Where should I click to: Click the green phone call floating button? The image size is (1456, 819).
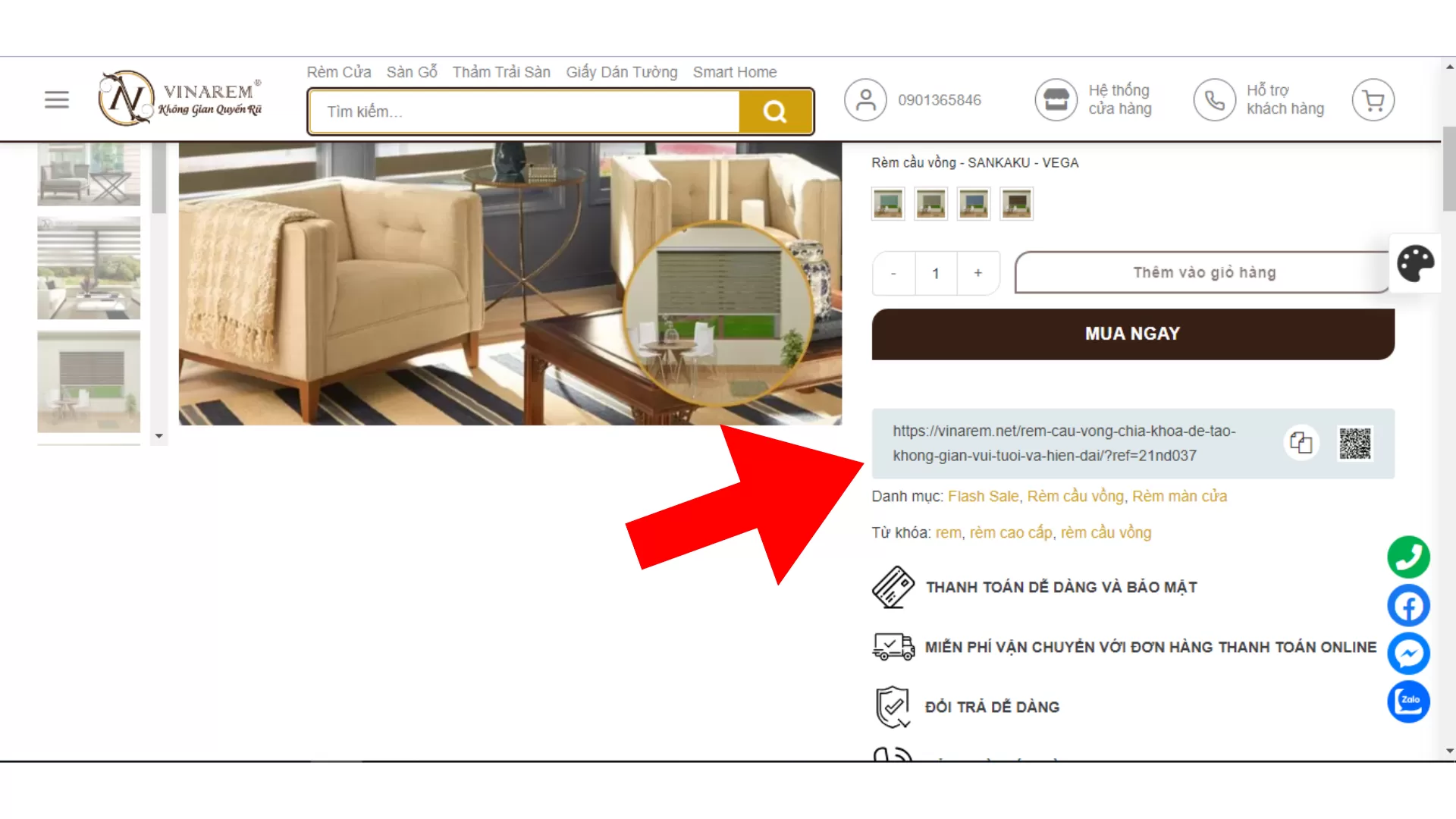(1409, 557)
